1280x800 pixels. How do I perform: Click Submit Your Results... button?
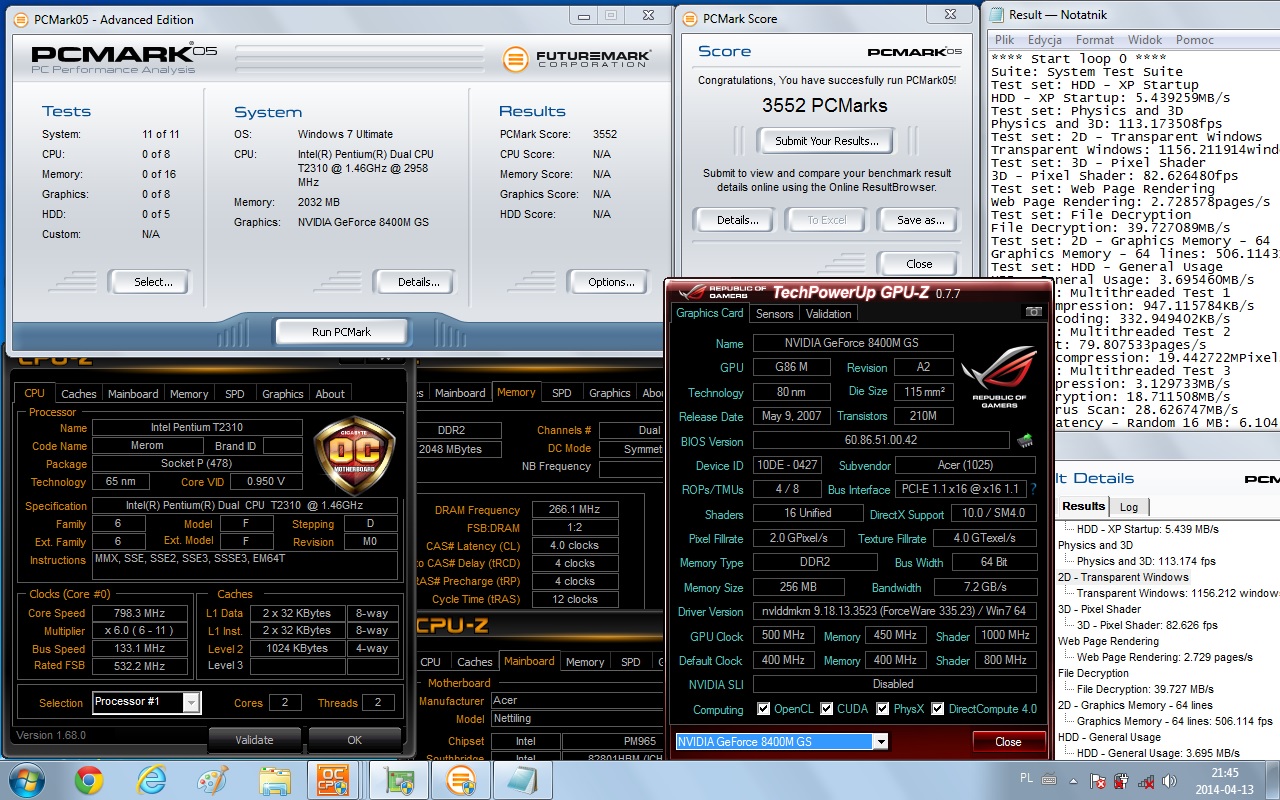pyautogui.click(x=827, y=141)
